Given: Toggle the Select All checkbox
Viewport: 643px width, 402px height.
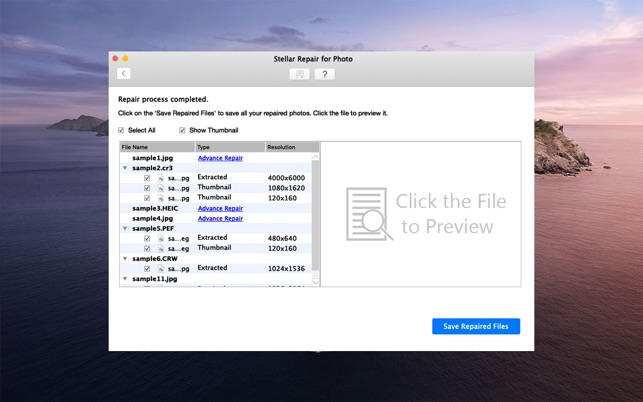Looking at the screenshot, I should tap(121, 130).
